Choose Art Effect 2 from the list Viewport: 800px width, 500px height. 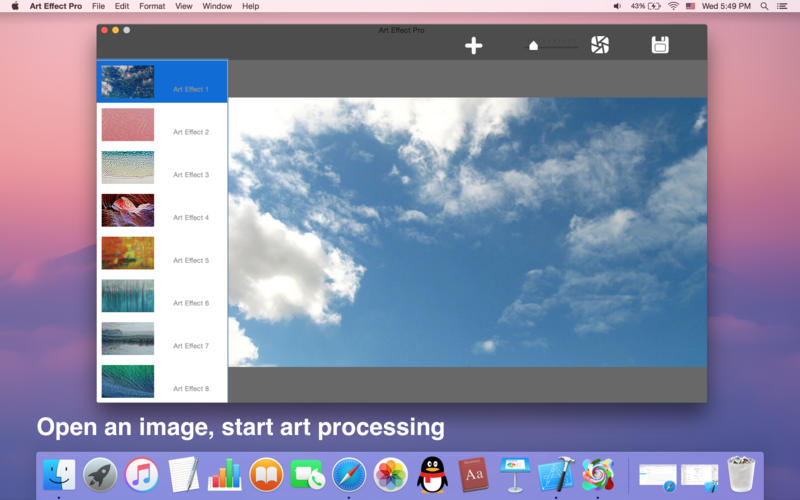[128, 125]
